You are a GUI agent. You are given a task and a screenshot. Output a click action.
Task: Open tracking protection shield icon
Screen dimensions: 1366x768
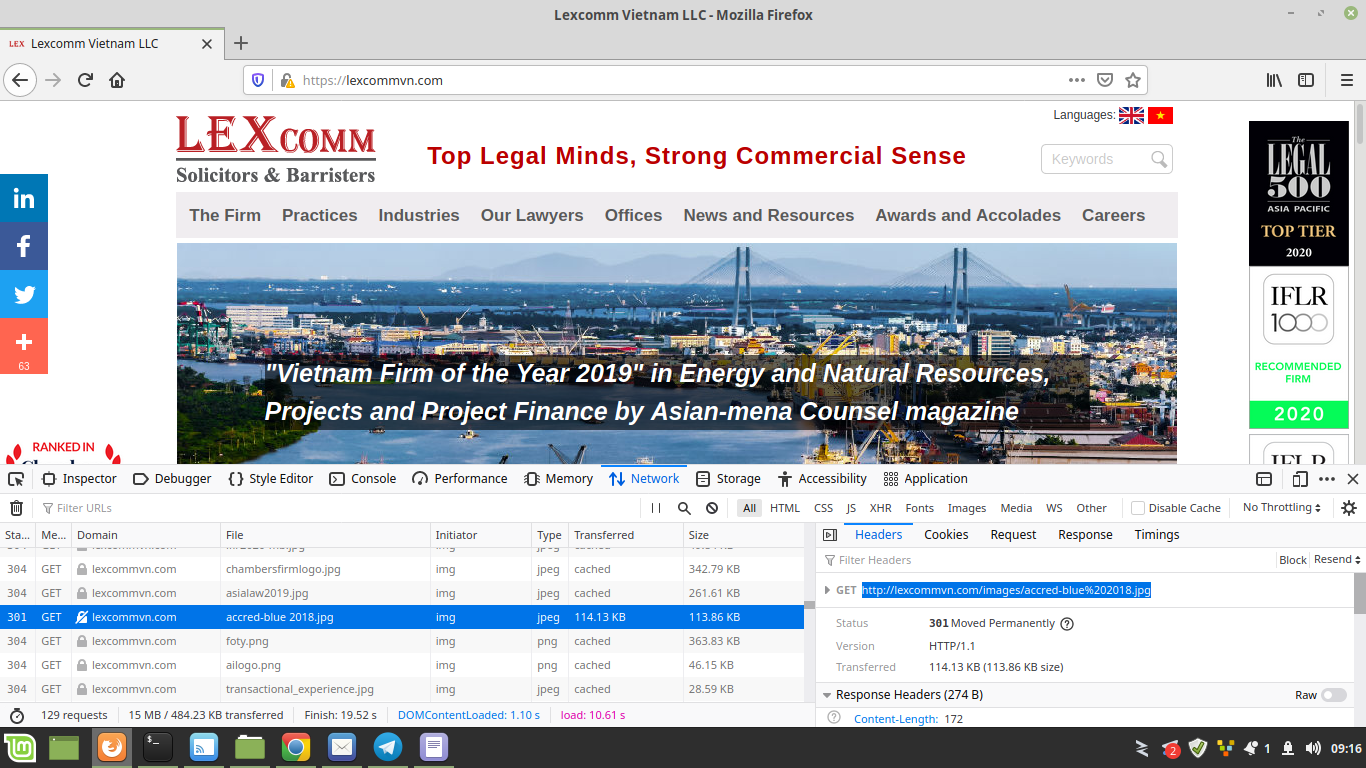[x=258, y=80]
